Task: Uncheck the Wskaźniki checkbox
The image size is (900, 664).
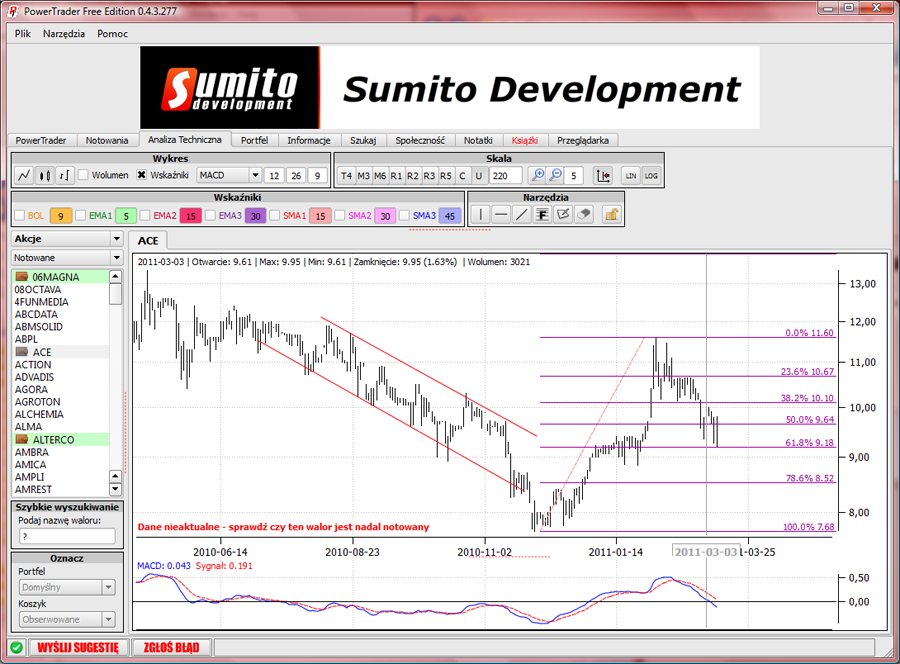Action: [141, 175]
